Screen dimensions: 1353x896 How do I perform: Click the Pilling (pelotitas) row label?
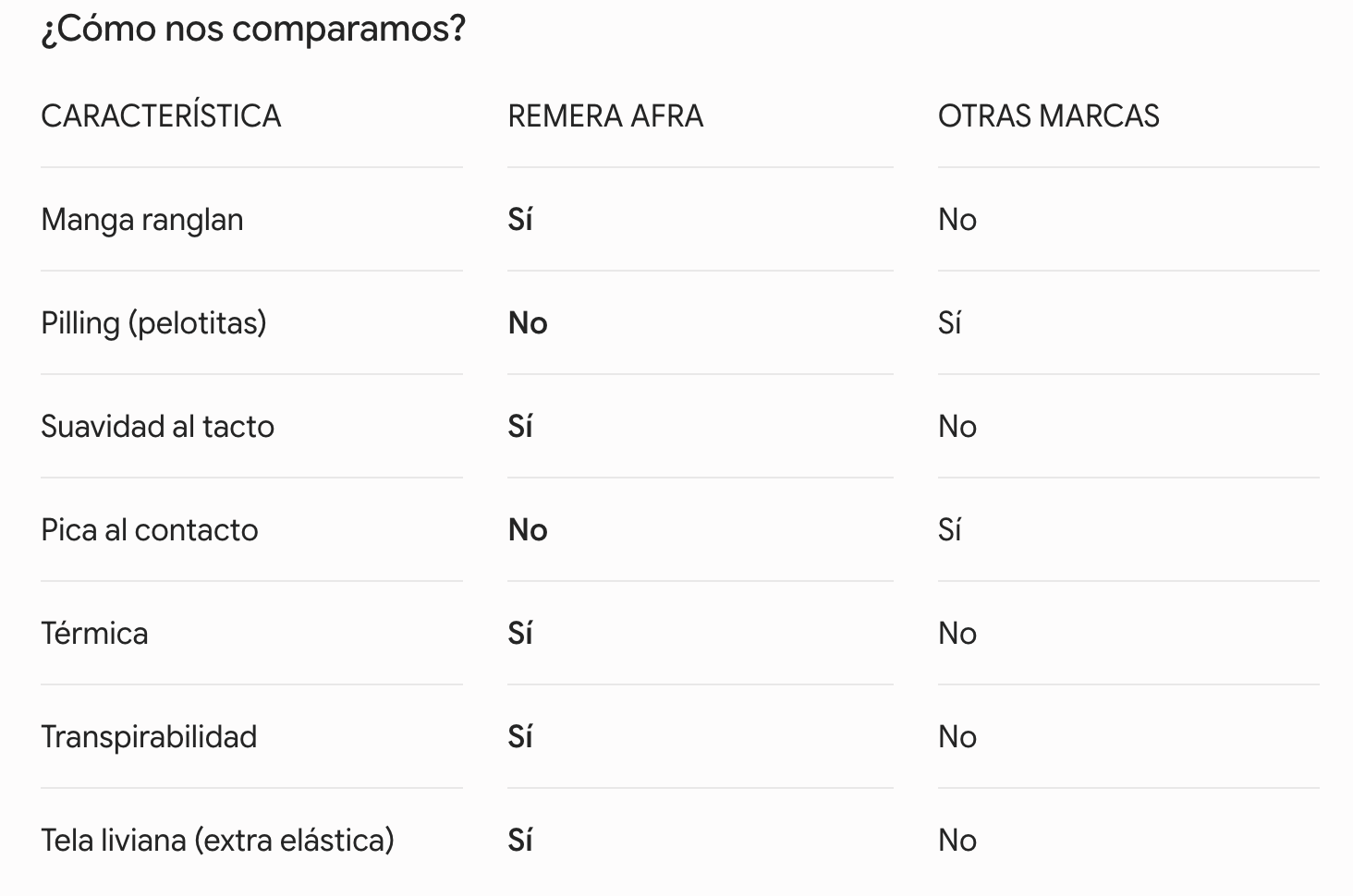pyautogui.click(x=153, y=323)
